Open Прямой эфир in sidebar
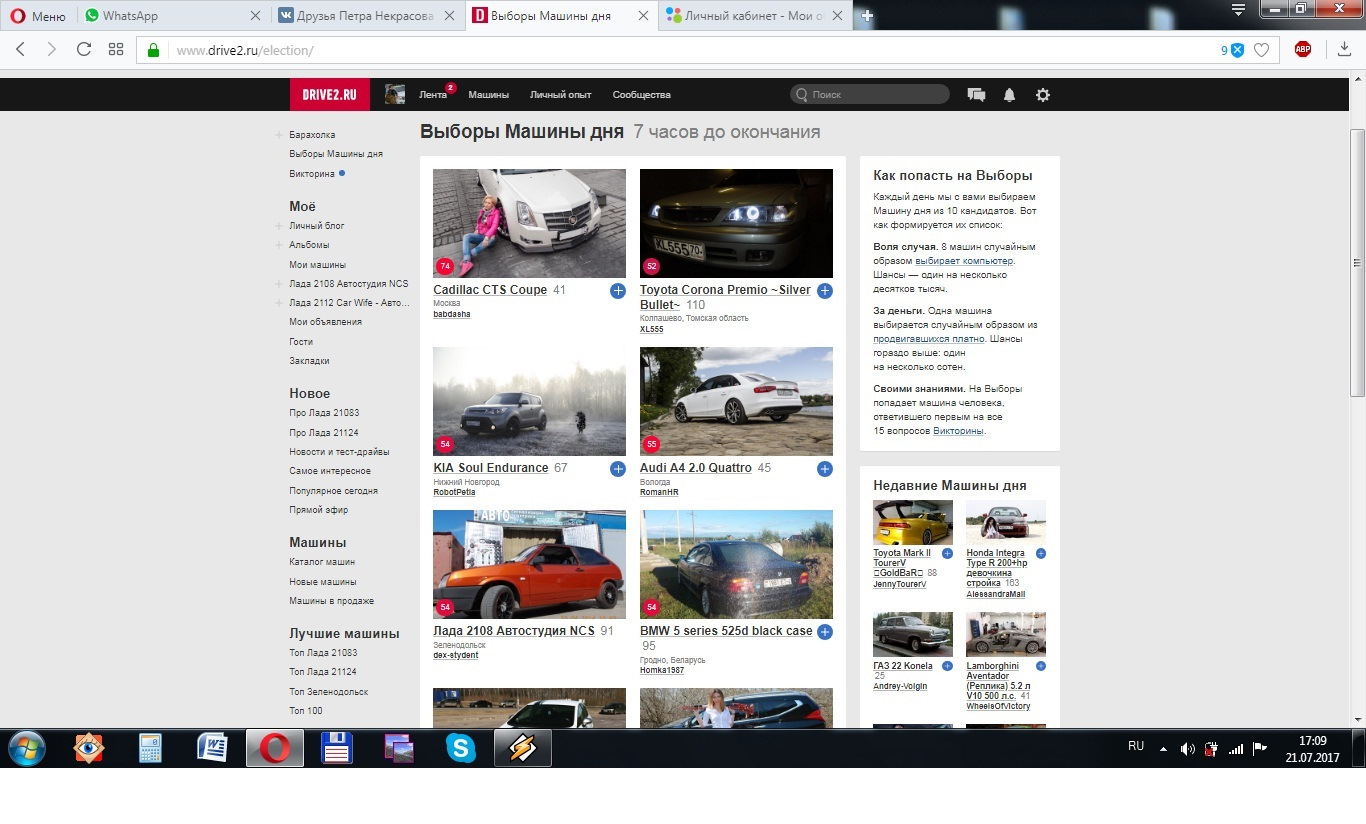This screenshot has width=1366, height=824. [x=319, y=510]
